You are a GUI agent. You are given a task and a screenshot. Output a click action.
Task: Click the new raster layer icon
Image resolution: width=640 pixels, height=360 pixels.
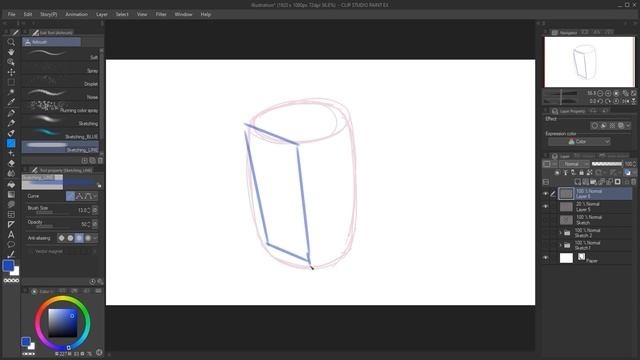click(x=578, y=182)
